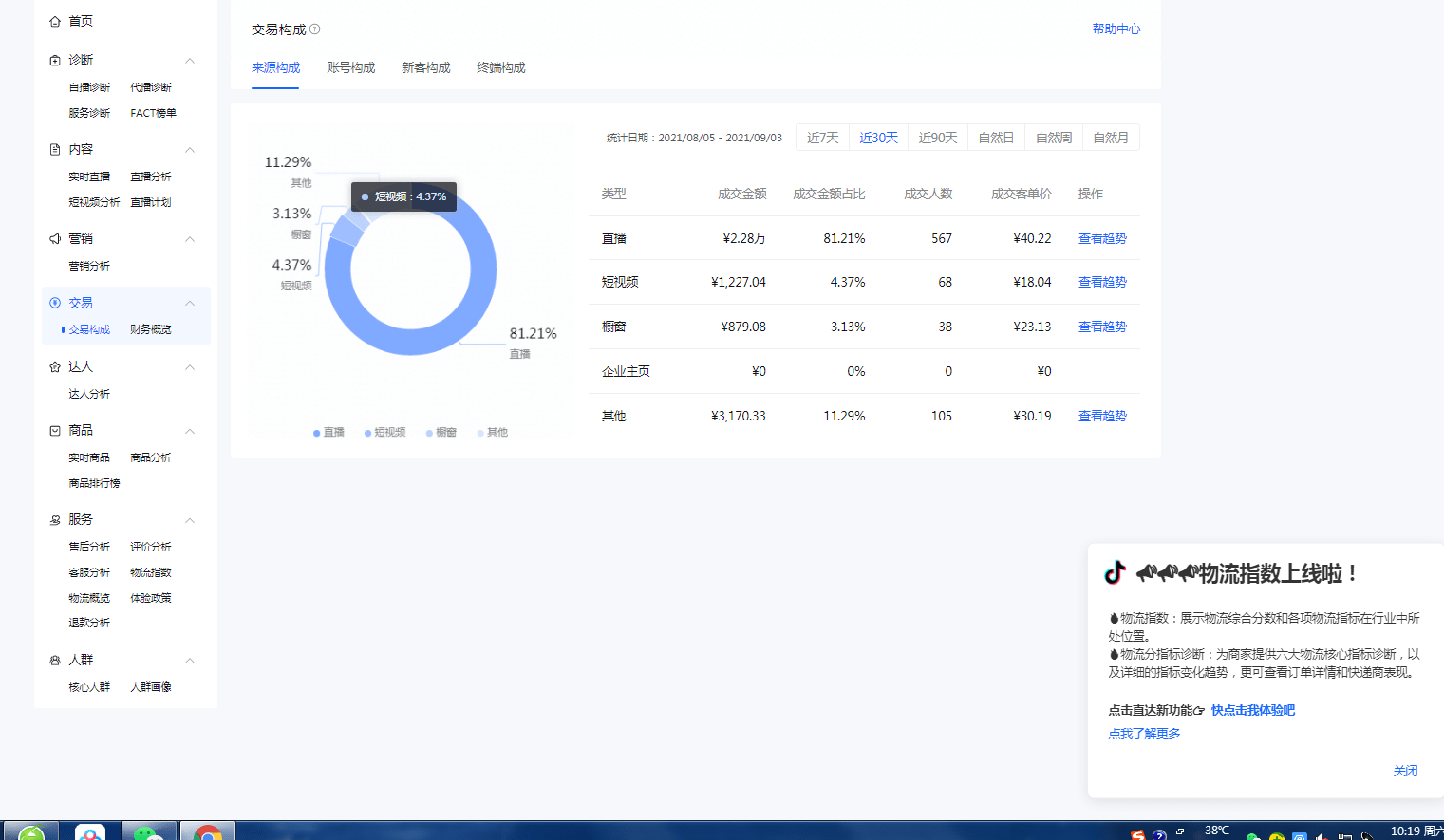Viewport: 1444px width, 840px height.
Task: Open 短视频分析 in the sidebar
Action: tap(94, 202)
